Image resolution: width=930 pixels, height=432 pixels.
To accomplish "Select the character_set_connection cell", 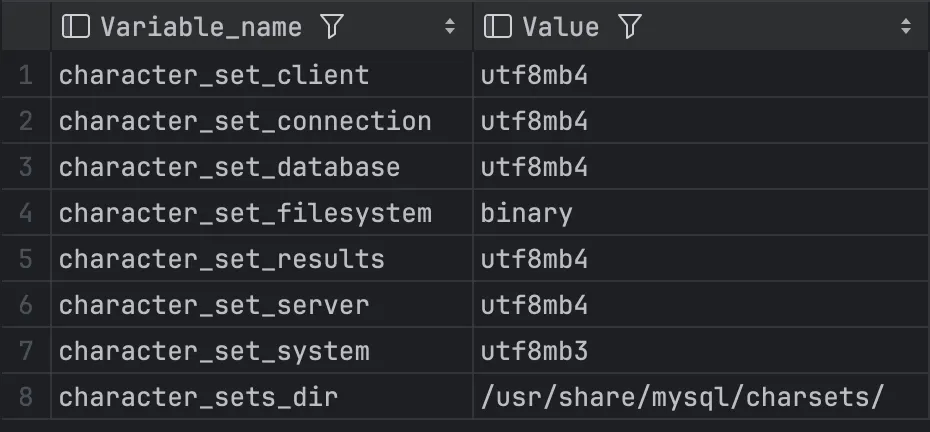I will pos(245,121).
